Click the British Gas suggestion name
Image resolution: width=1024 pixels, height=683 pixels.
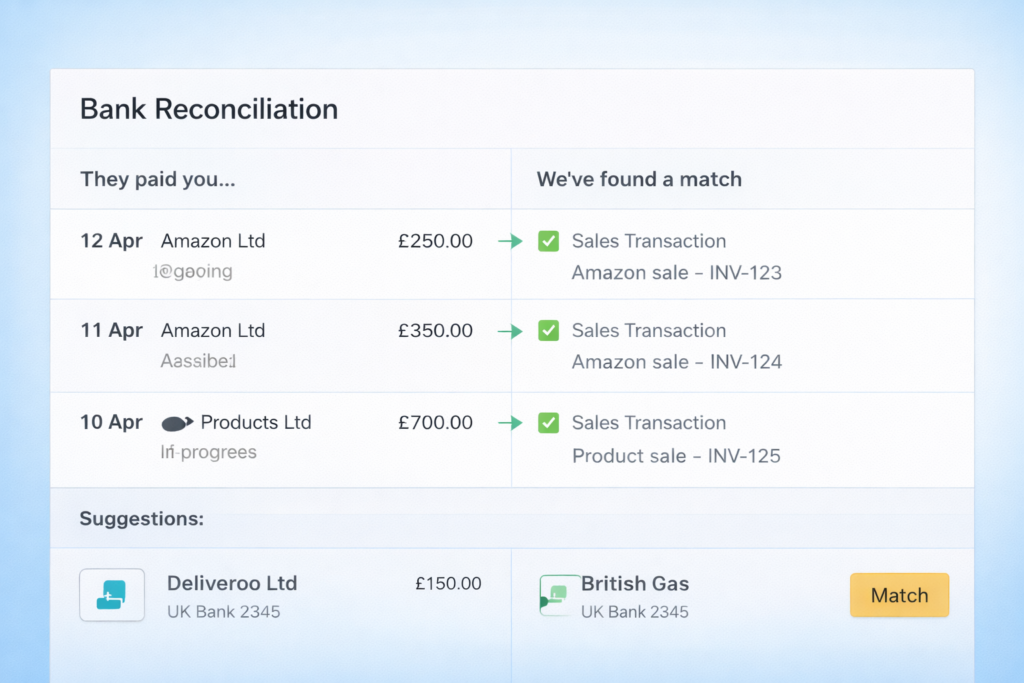point(635,584)
